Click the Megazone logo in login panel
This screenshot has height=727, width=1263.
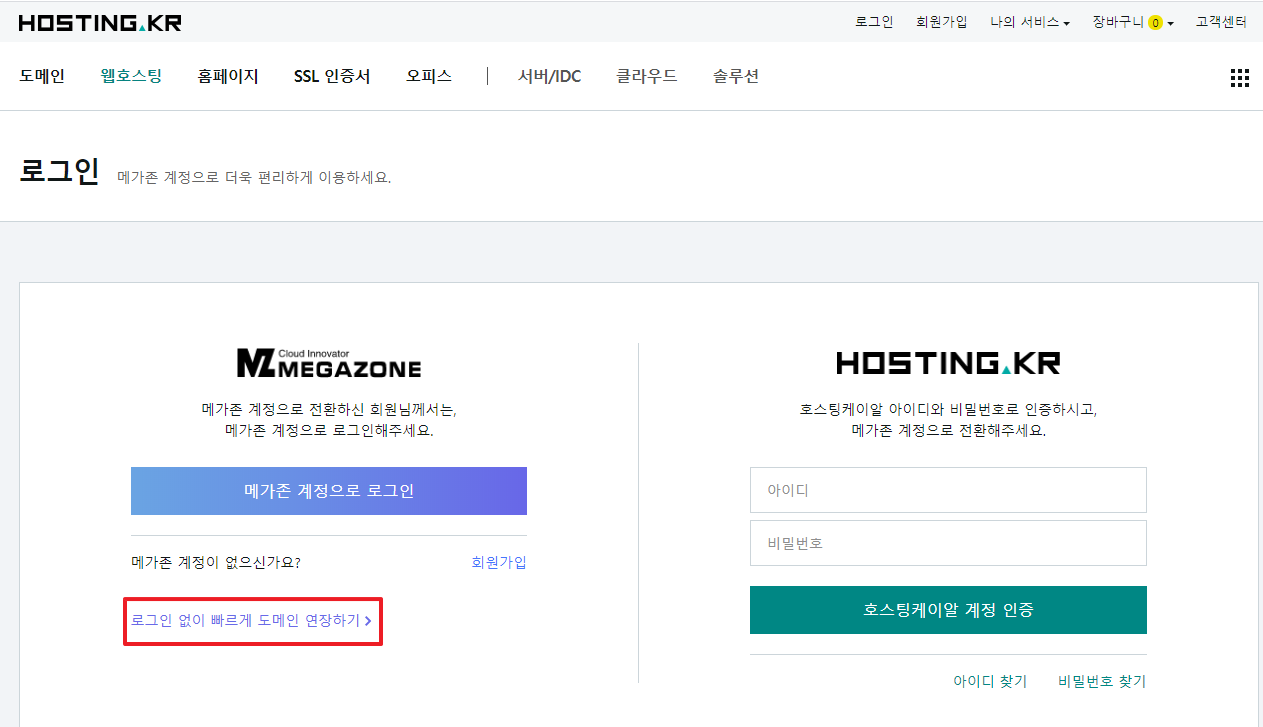point(329,363)
